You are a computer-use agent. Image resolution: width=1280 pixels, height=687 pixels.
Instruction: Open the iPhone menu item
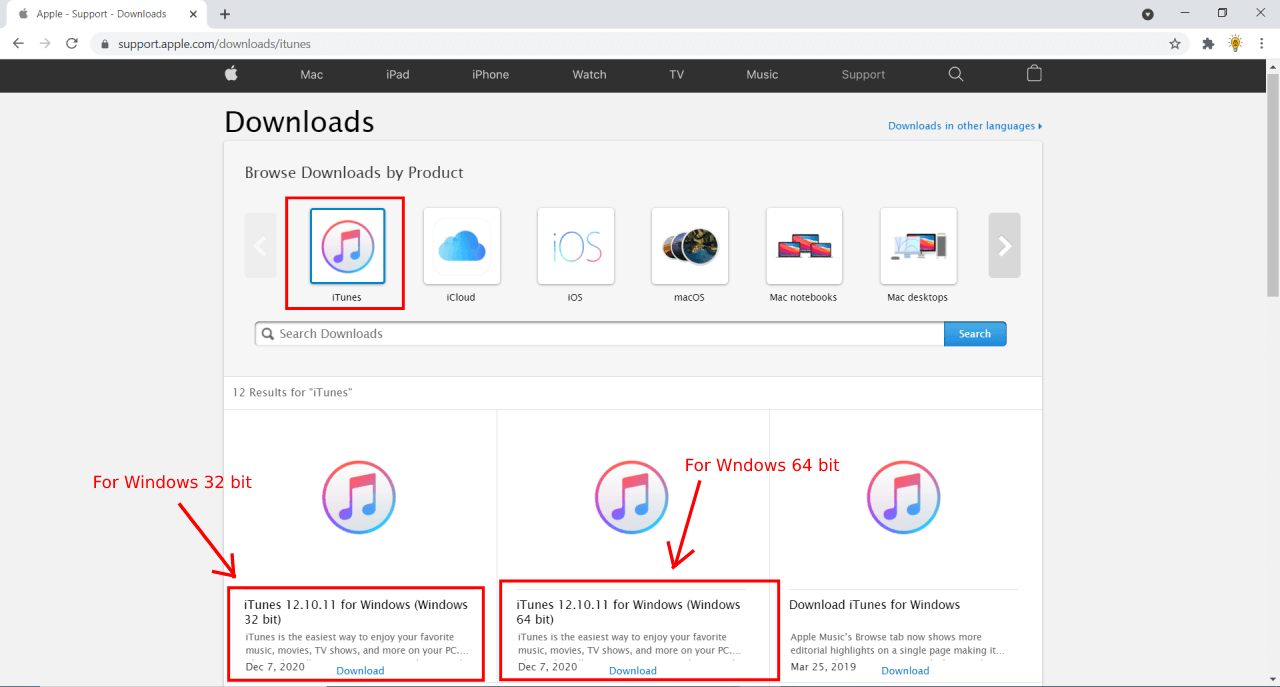click(x=491, y=75)
